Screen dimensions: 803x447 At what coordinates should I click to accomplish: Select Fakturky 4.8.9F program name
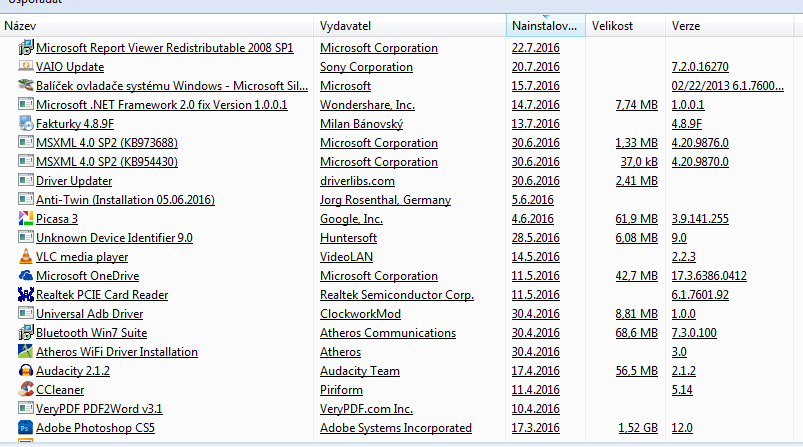[75, 123]
